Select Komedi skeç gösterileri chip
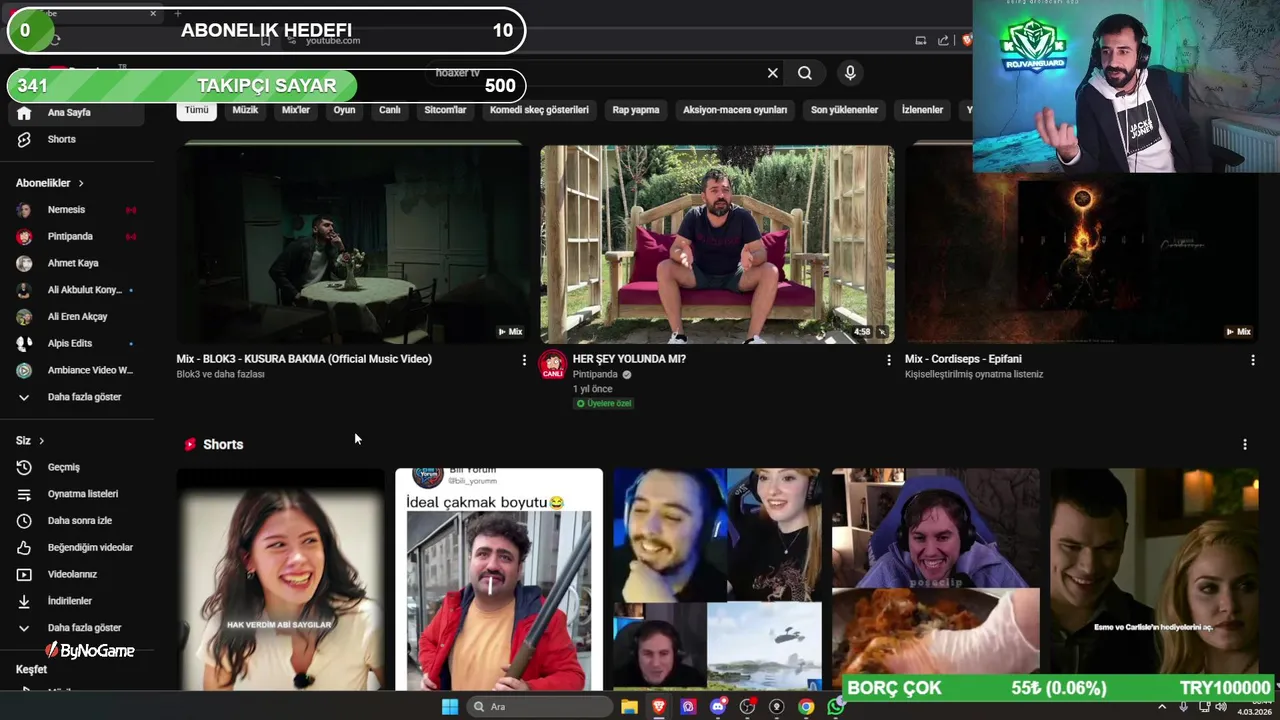This screenshot has width=1280, height=720. (539, 110)
